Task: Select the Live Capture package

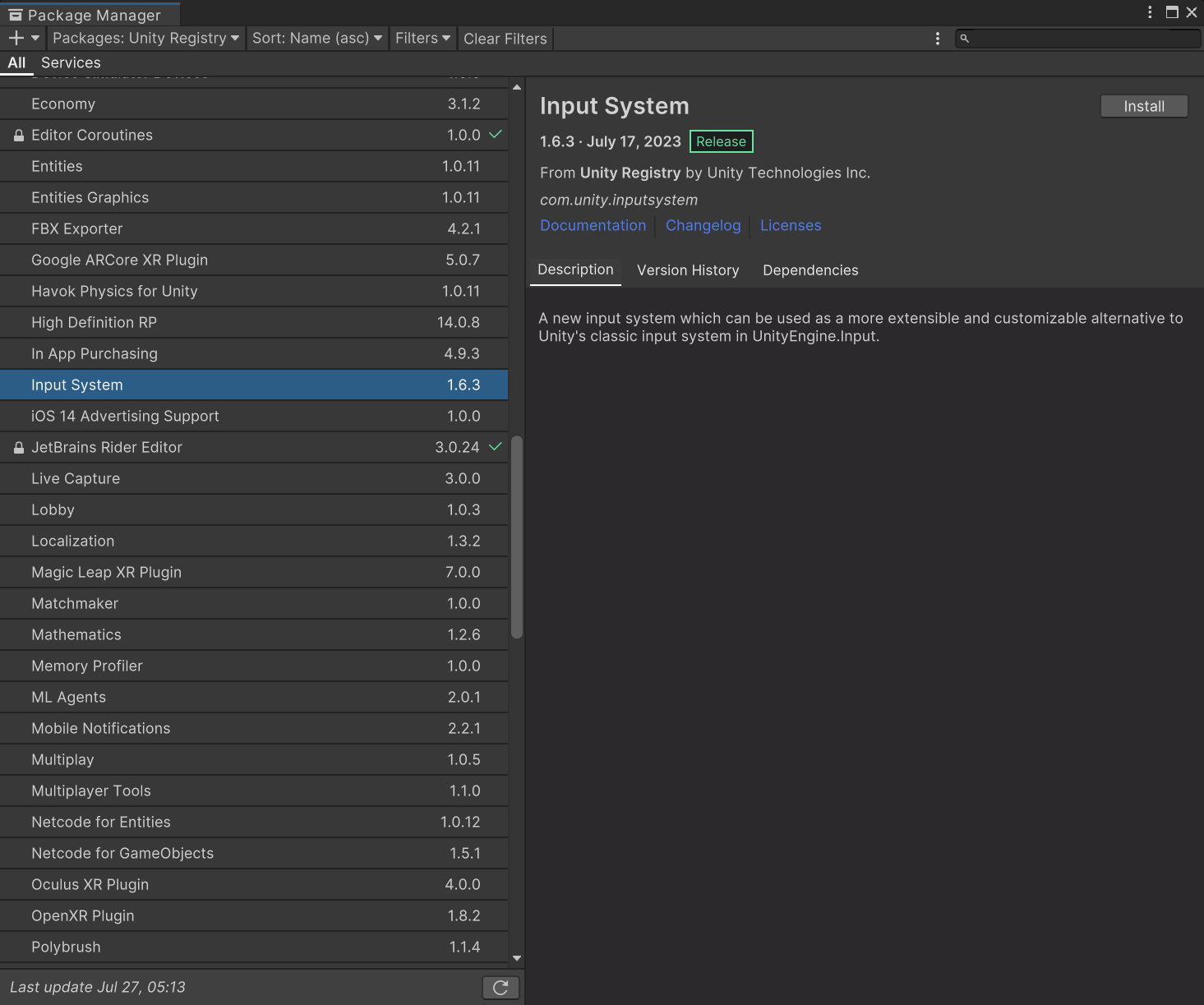Action: tap(254, 479)
